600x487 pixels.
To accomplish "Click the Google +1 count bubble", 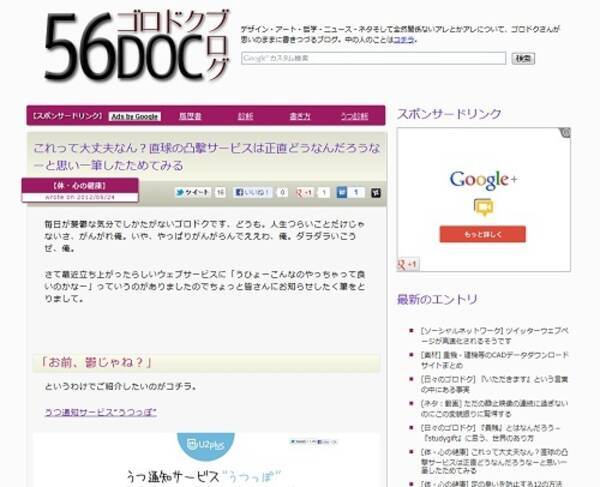I will (x=324, y=192).
